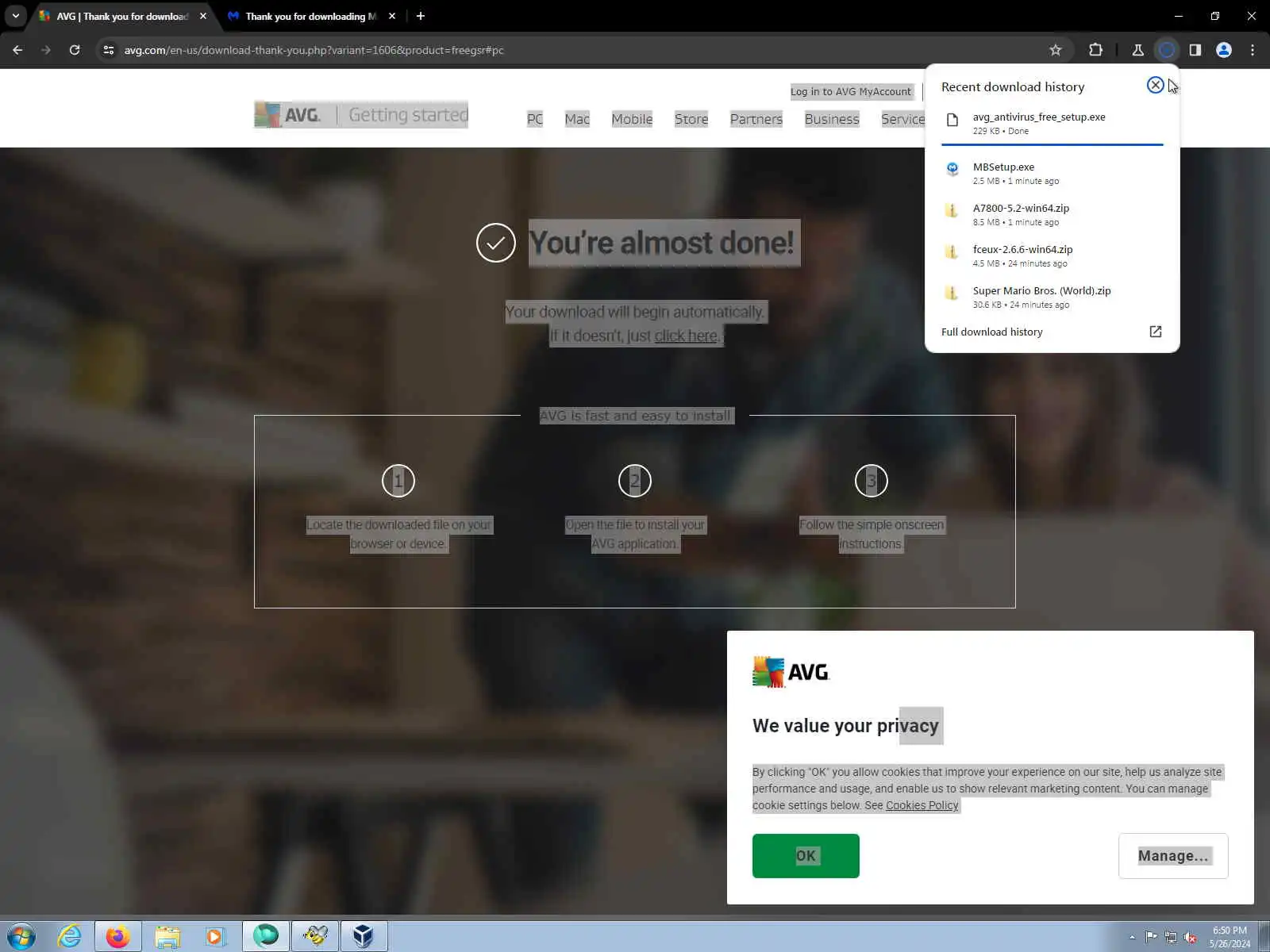The width and height of the screenshot is (1270, 952).
Task: Open Windows Media Player from the taskbar
Action: click(214, 936)
